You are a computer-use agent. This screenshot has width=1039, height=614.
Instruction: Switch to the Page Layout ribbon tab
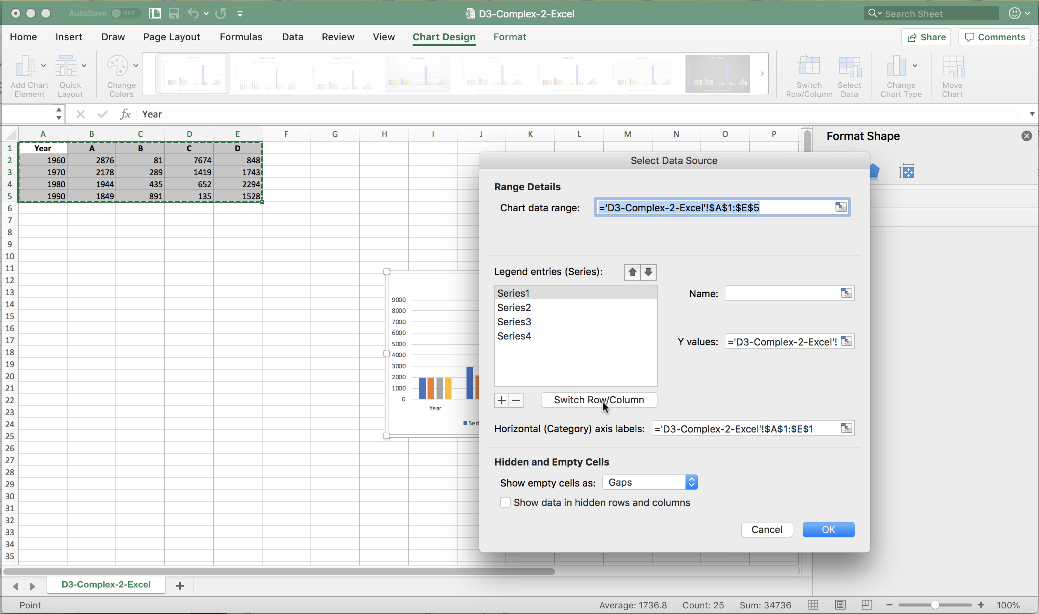point(171,37)
